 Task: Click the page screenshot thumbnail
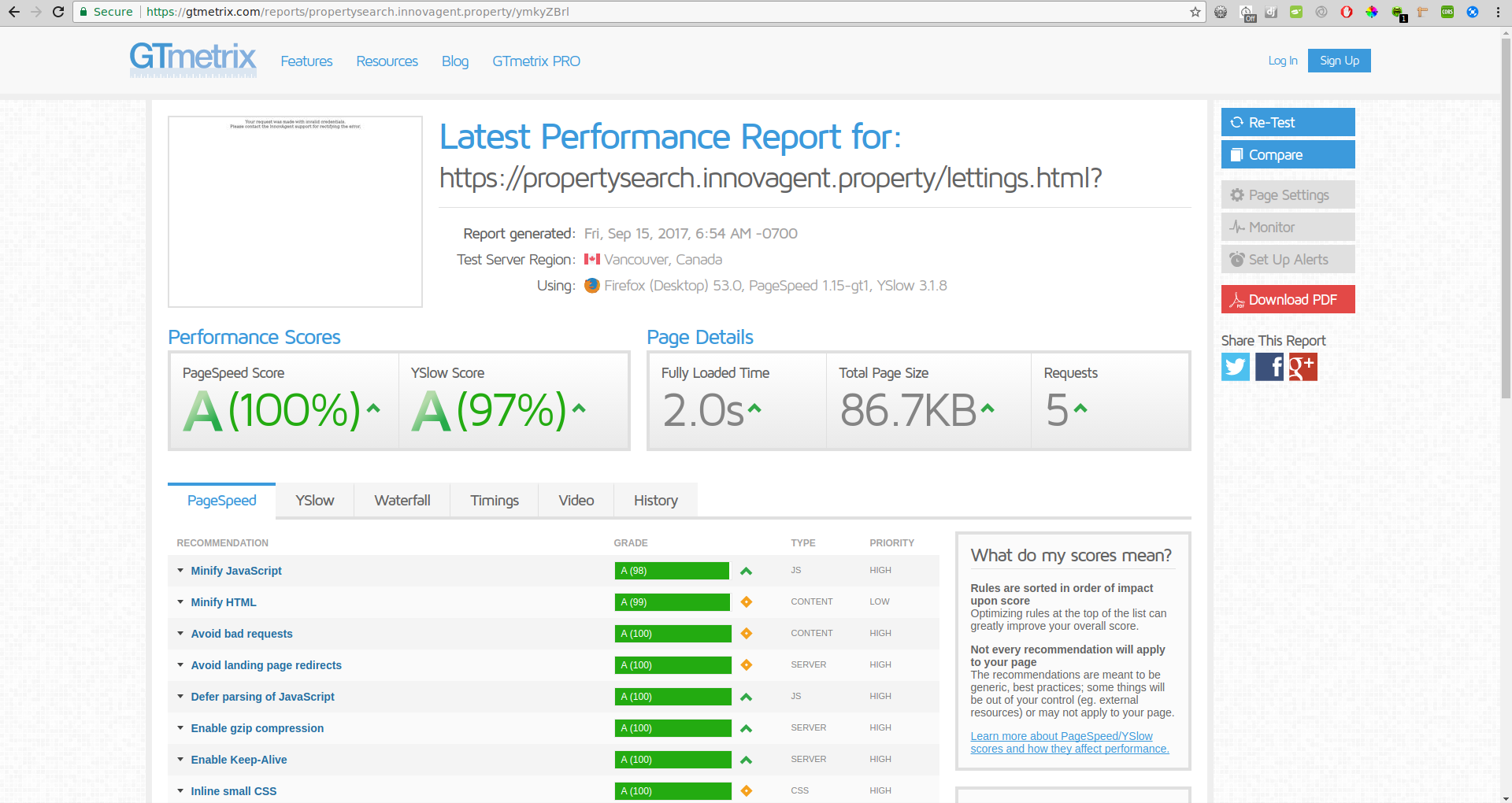295,212
